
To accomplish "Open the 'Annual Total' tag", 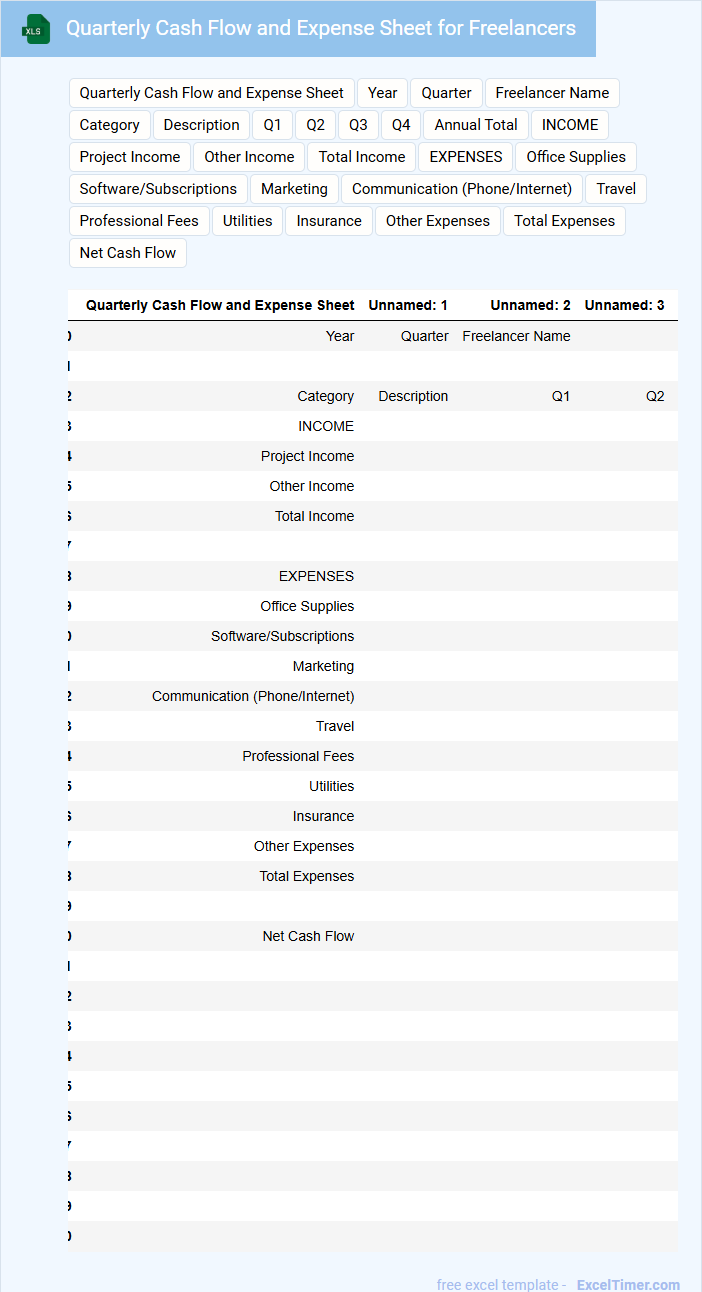I will [476, 125].
